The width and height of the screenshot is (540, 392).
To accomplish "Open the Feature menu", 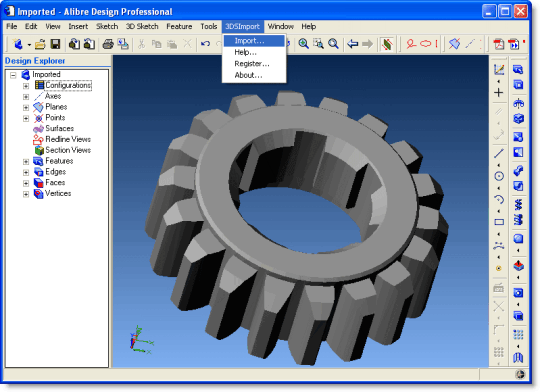I will tap(179, 26).
